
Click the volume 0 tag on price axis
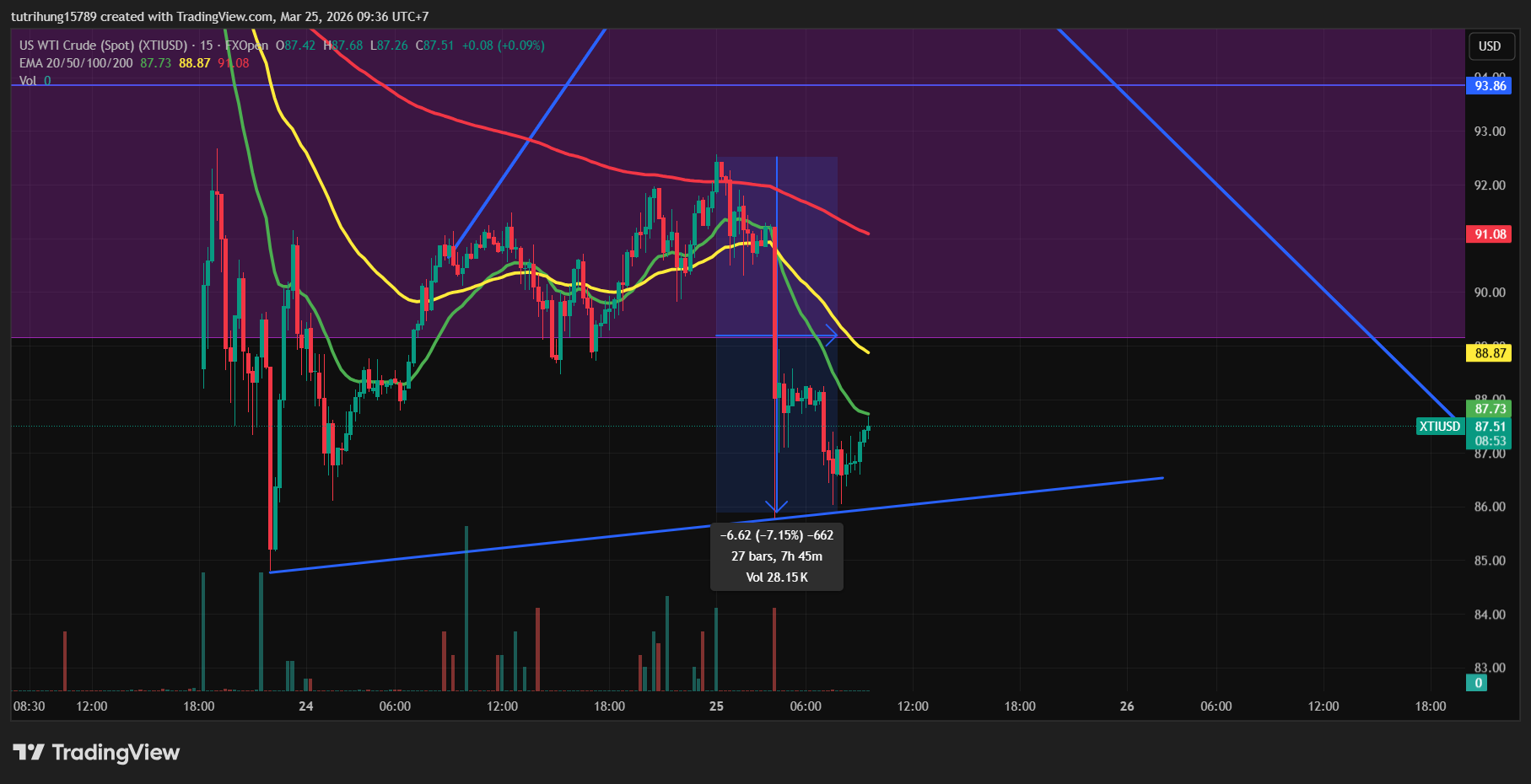1479,684
